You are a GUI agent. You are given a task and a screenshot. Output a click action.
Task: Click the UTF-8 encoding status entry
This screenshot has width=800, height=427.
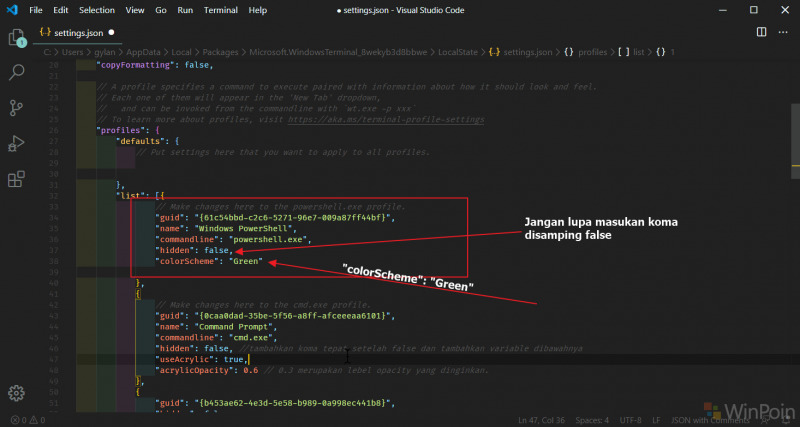[631, 420]
